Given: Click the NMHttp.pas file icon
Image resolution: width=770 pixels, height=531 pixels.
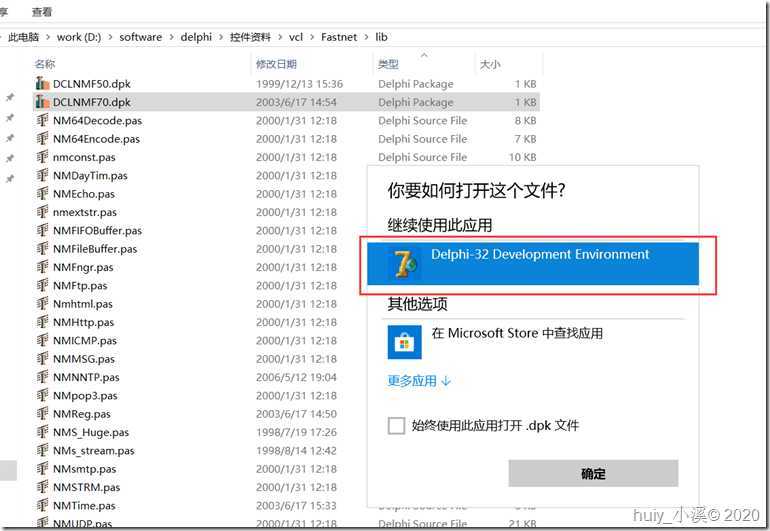Looking at the screenshot, I should click(43, 322).
